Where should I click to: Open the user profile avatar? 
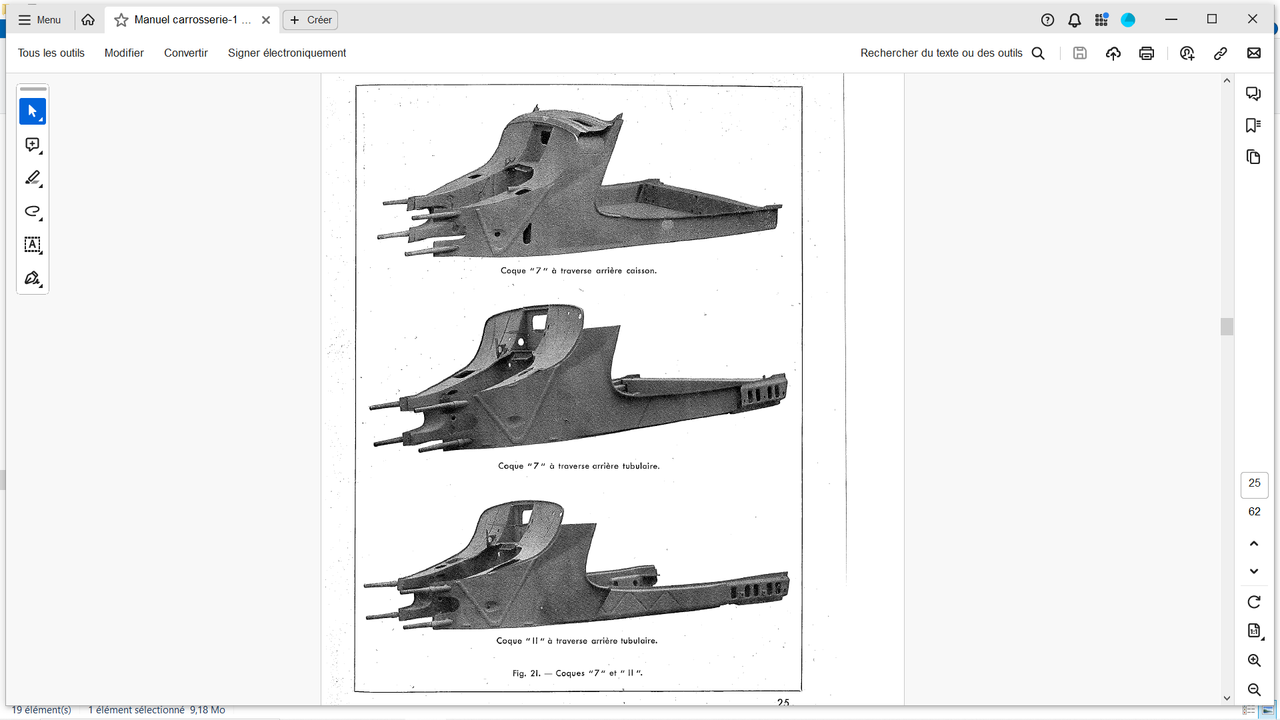point(1128,20)
